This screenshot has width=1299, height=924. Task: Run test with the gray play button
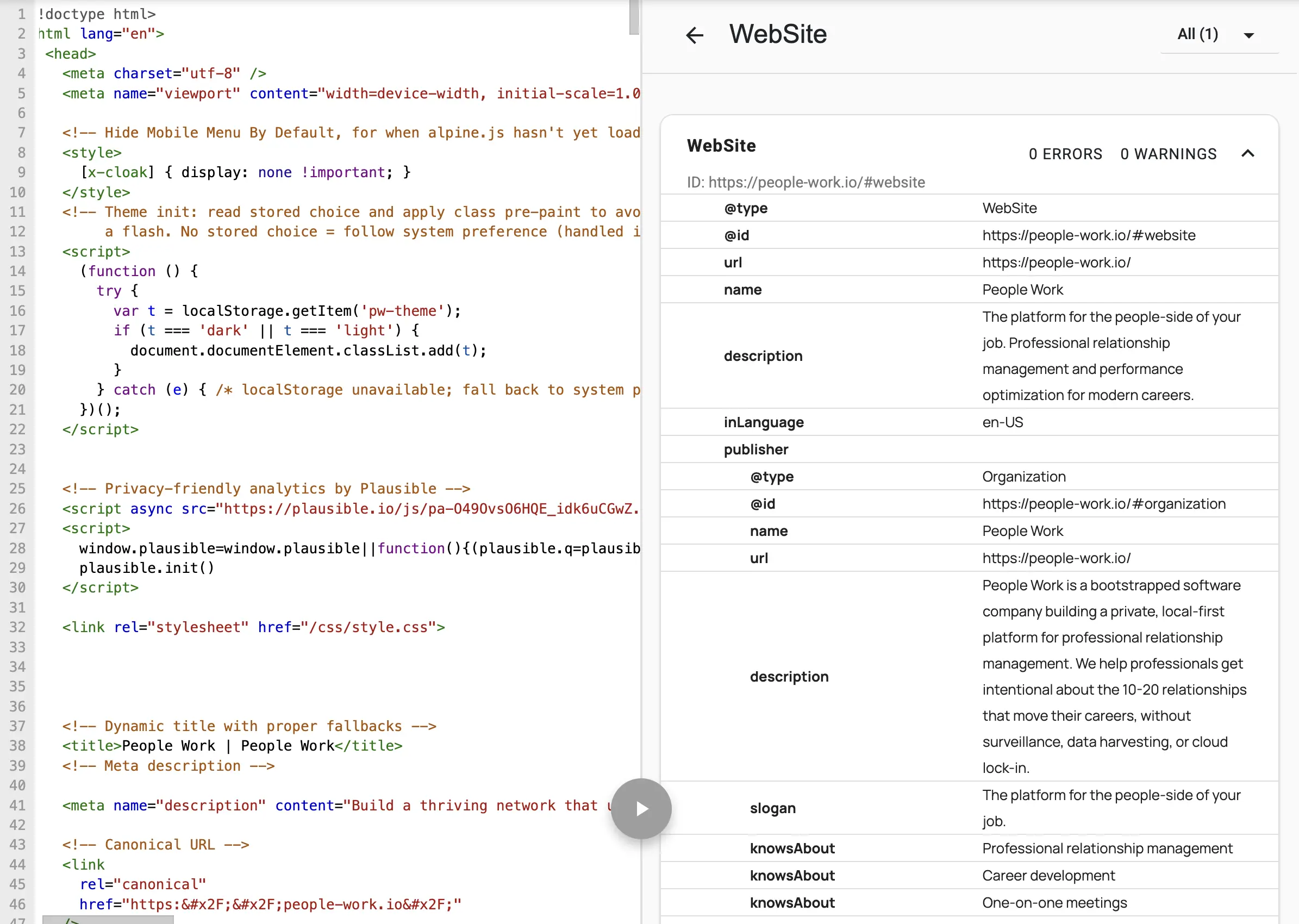coord(641,808)
